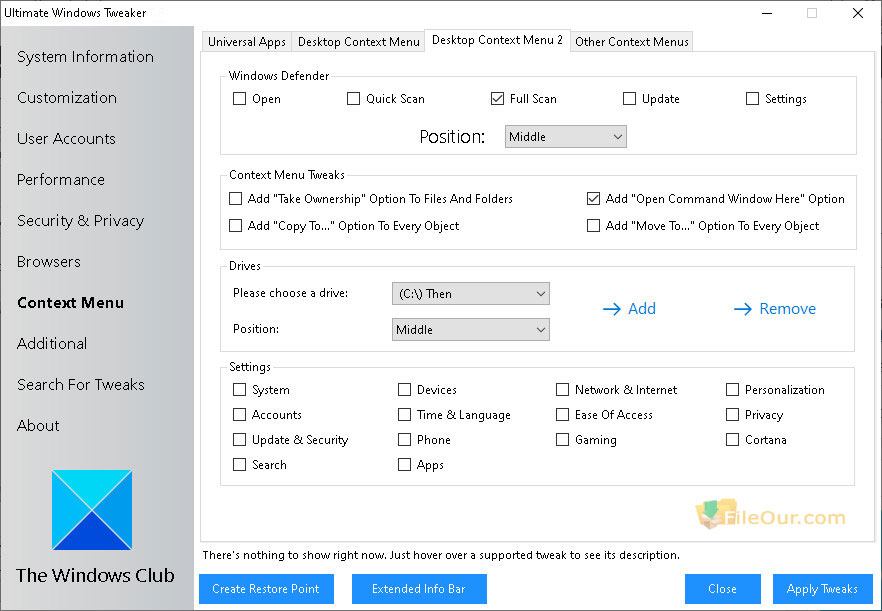Viewport: 882px width, 611px height.
Task: Toggle the Take Ownership option checkbox
Action: pos(235,199)
